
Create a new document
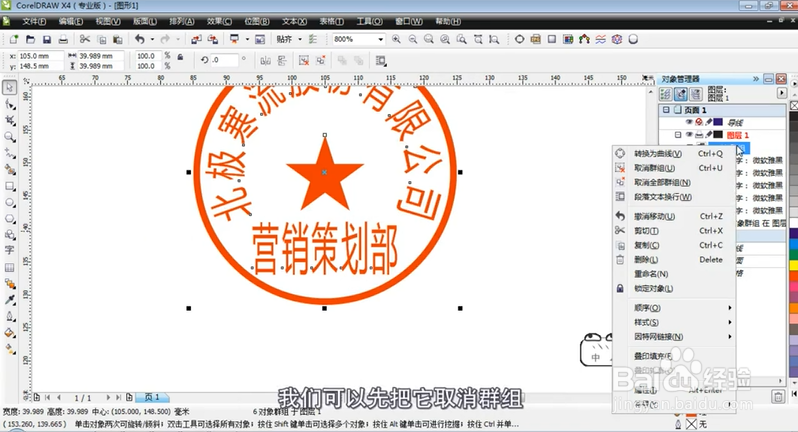click(x=14, y=39)
